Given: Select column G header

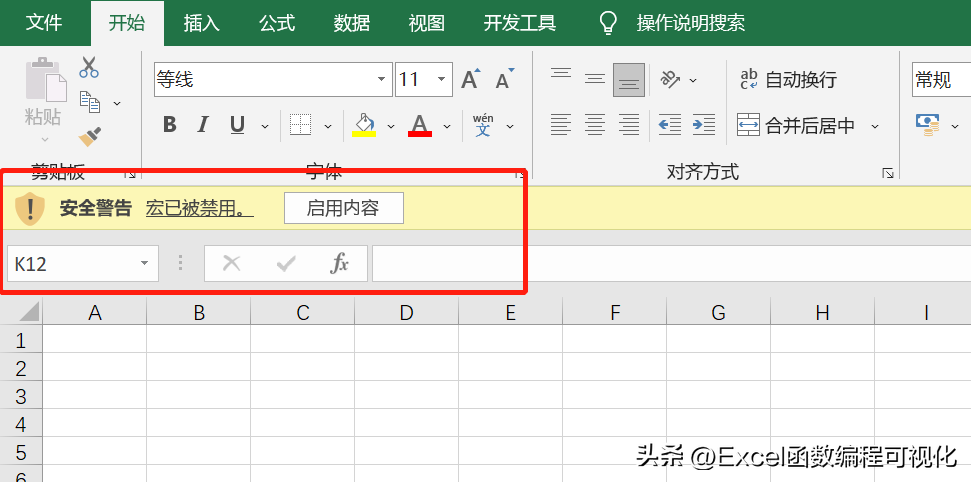Looking at the screenshot, I should coord(718,312).
